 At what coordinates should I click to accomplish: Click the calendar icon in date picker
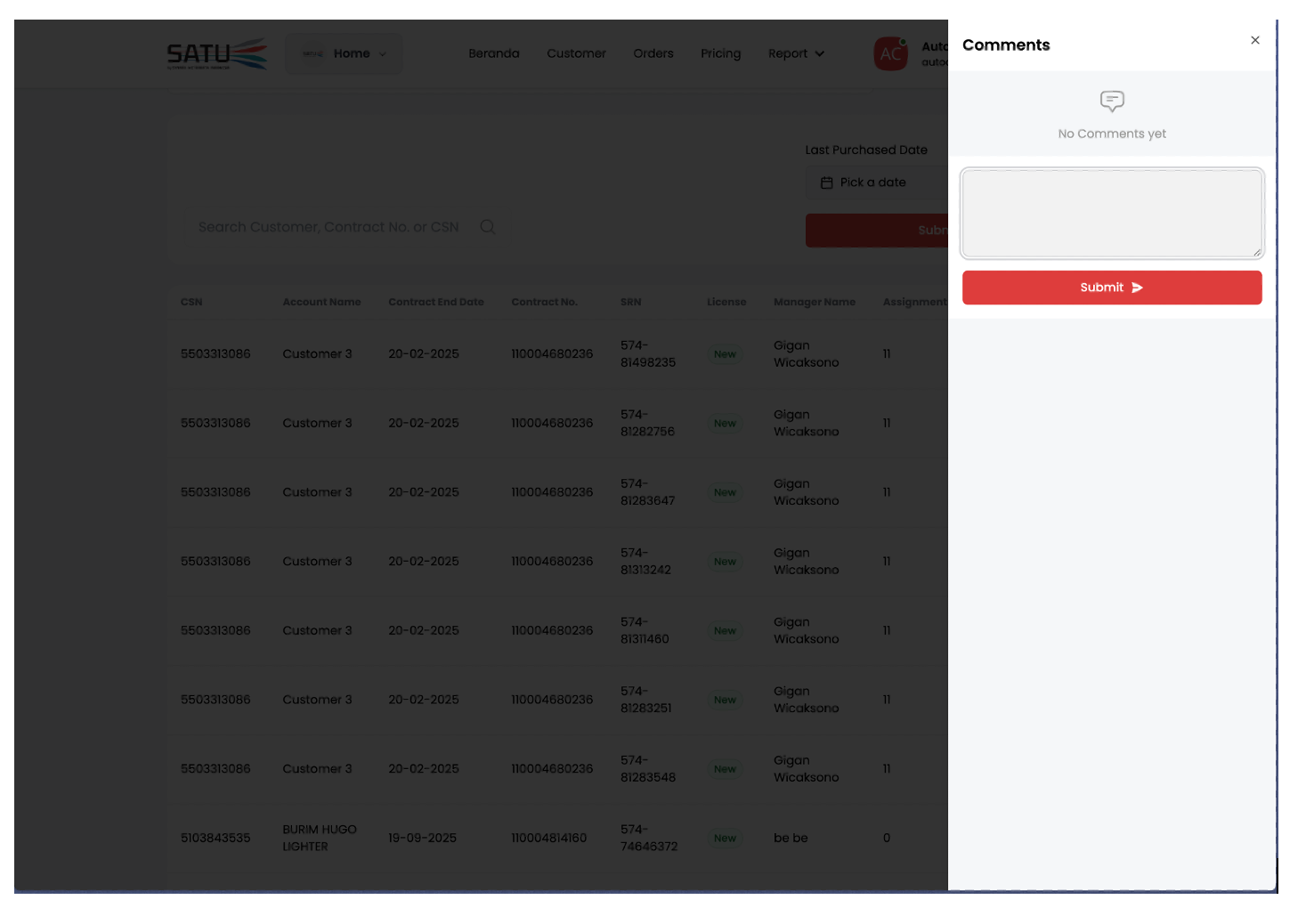pos(826,182)
